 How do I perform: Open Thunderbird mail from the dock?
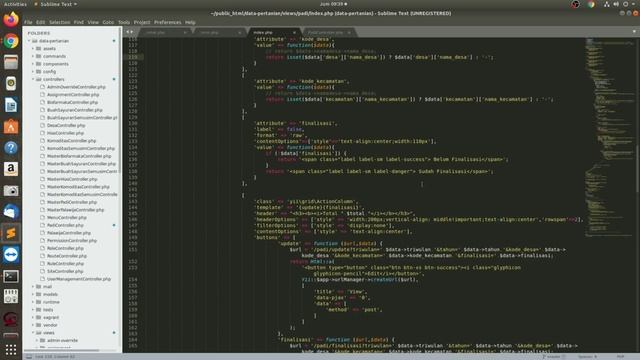click(x=11, y=212)
